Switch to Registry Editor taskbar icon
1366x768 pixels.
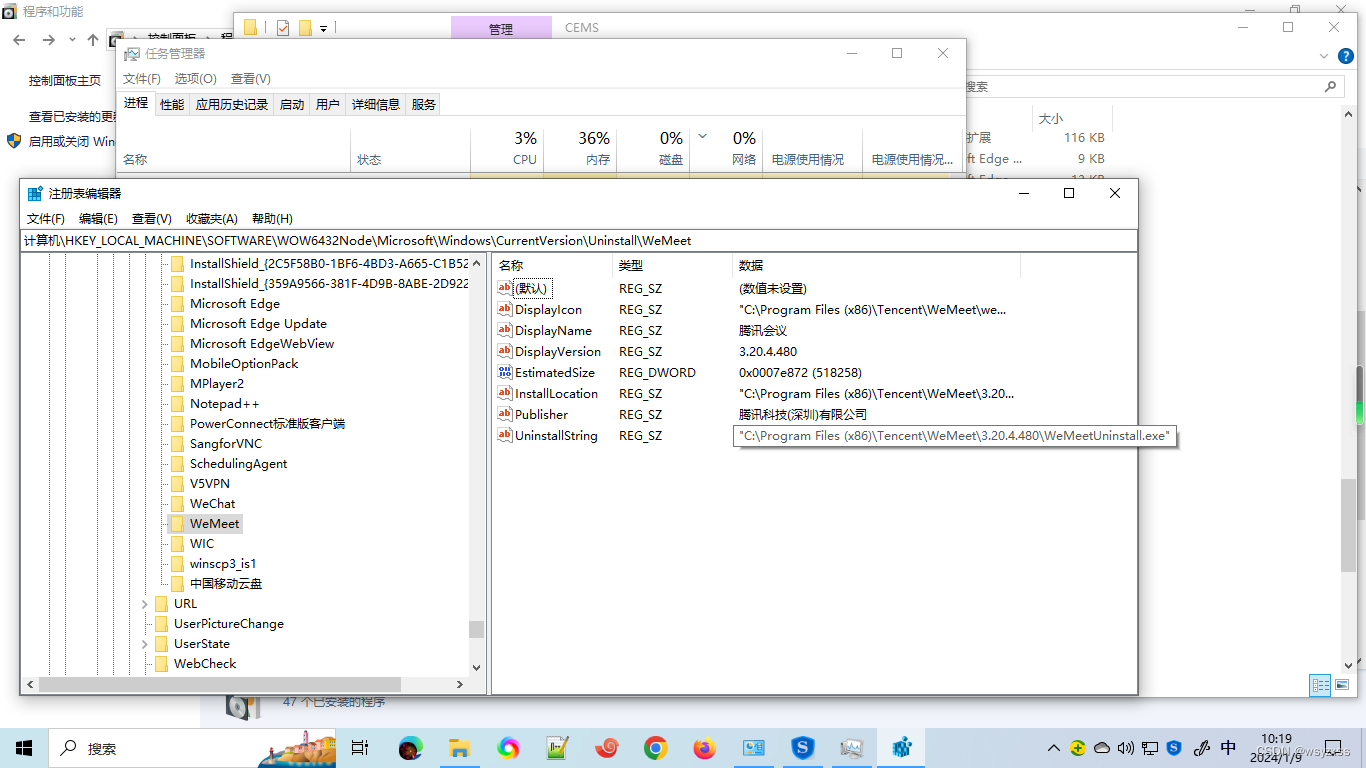(x=902, y=748)
